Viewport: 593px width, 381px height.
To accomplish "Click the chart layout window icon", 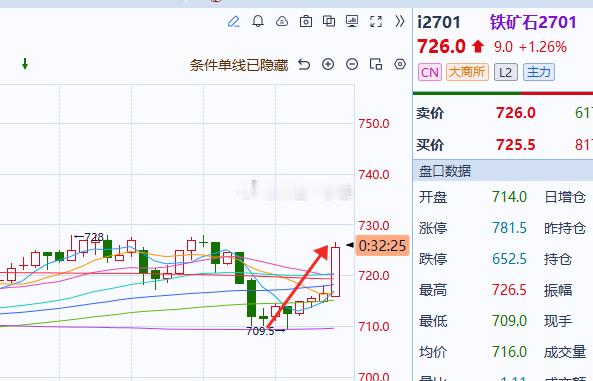I will [x=376, y=64].
